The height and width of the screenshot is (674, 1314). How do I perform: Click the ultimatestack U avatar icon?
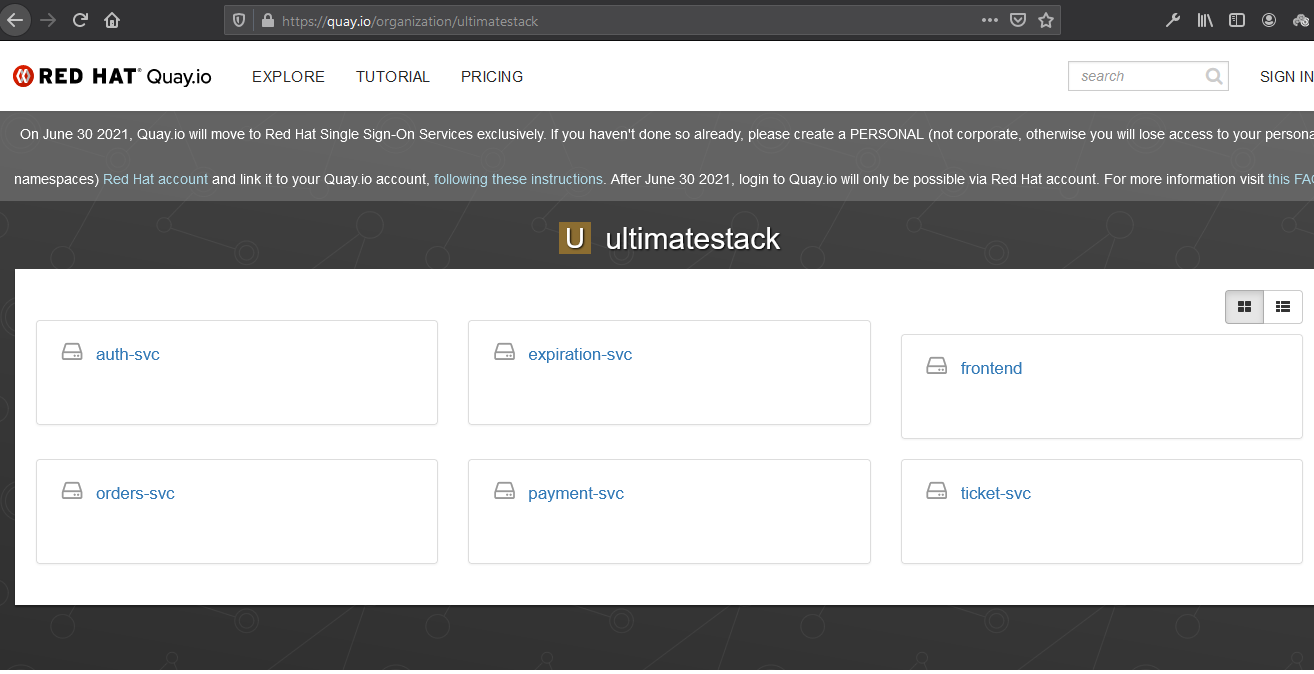tap(575, 238)
